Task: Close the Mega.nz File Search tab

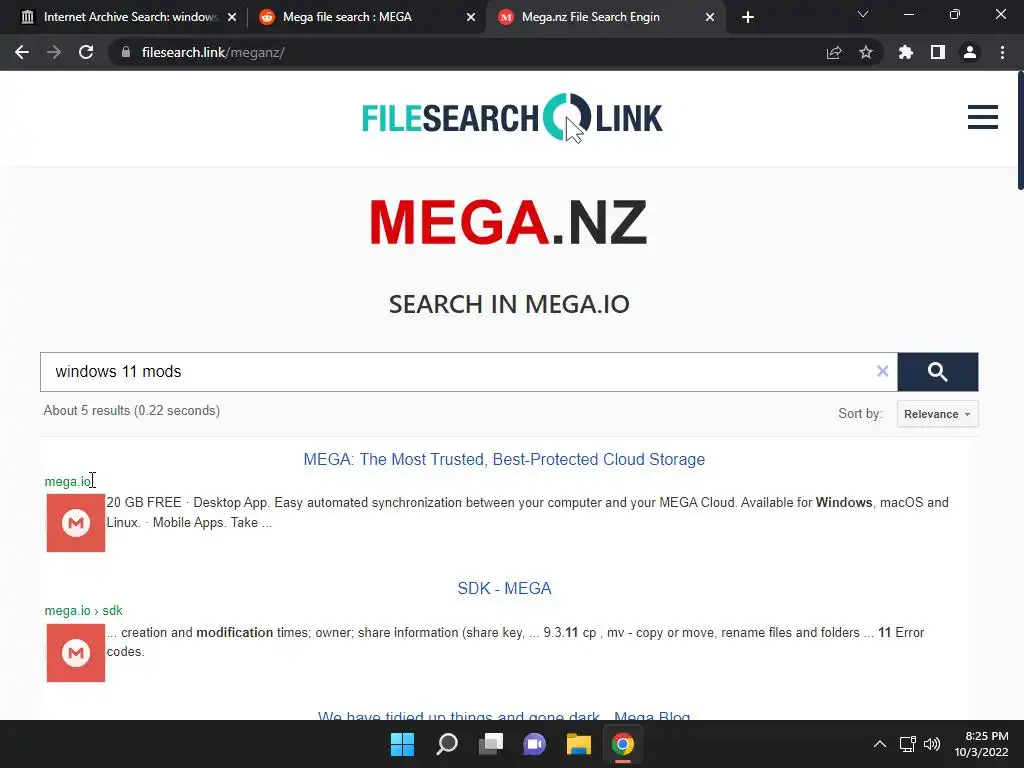Action: tap(710, 17)
